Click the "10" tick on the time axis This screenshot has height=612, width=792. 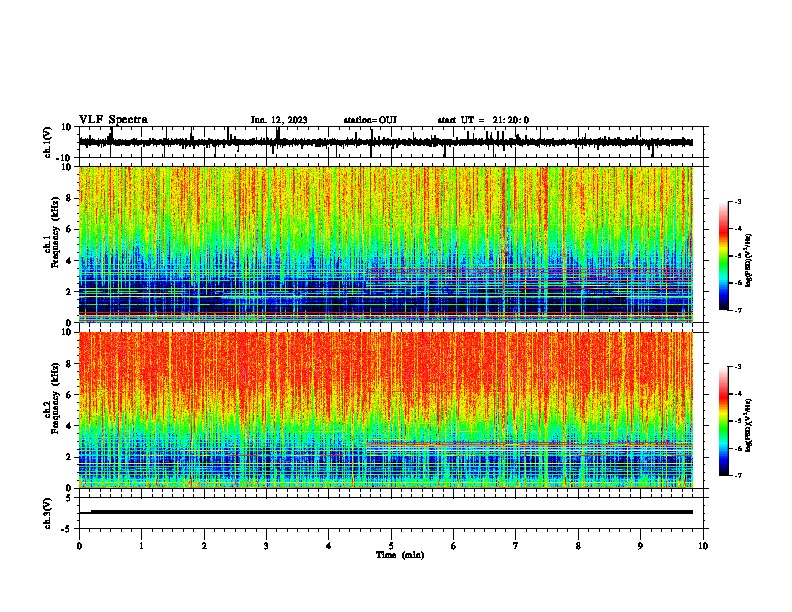pyautogui.click(x=703, y=546)
